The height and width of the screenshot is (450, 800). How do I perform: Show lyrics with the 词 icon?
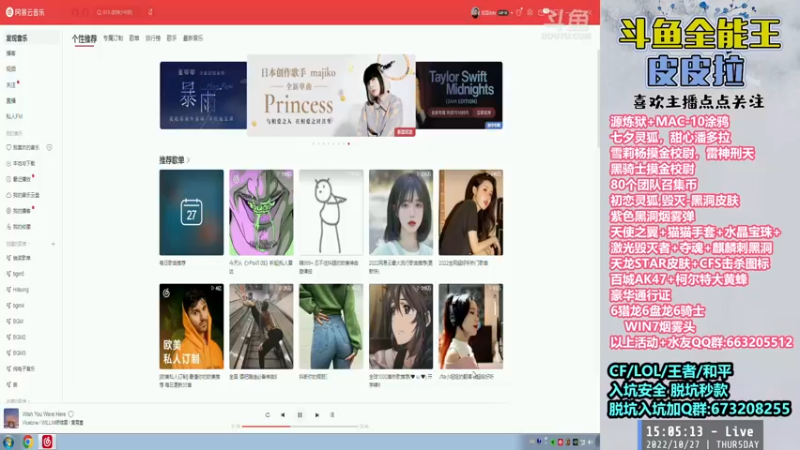coord(332,415)
